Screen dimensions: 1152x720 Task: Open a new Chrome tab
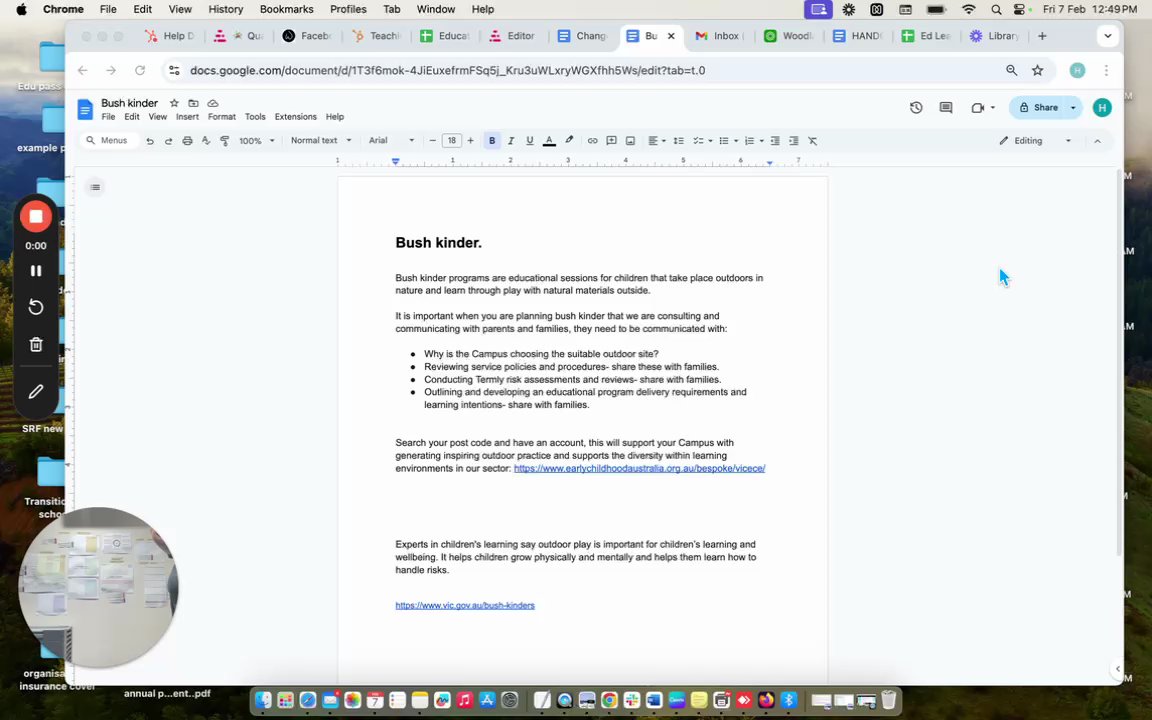coord(1042,35)
